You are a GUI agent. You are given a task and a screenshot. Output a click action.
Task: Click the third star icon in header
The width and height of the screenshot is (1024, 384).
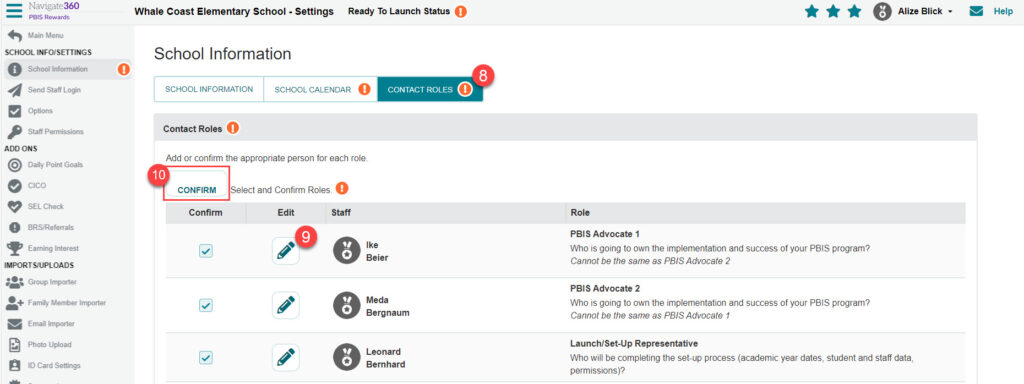click(854, 11)
